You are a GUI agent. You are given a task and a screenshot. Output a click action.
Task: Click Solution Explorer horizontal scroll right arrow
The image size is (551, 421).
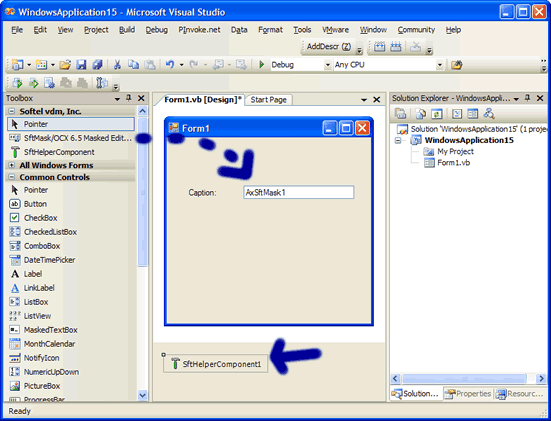tap(541, 378)
